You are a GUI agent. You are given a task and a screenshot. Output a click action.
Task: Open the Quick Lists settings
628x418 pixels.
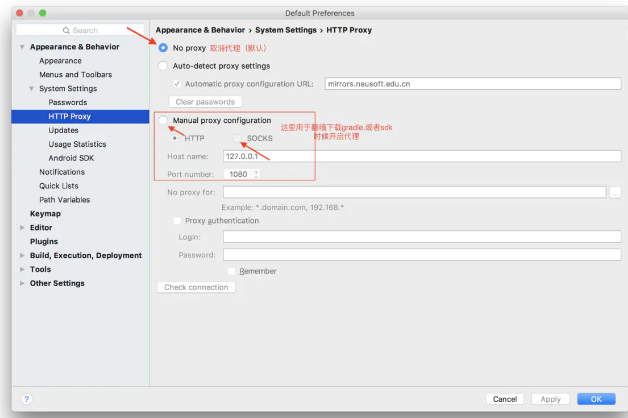point(59,186)
